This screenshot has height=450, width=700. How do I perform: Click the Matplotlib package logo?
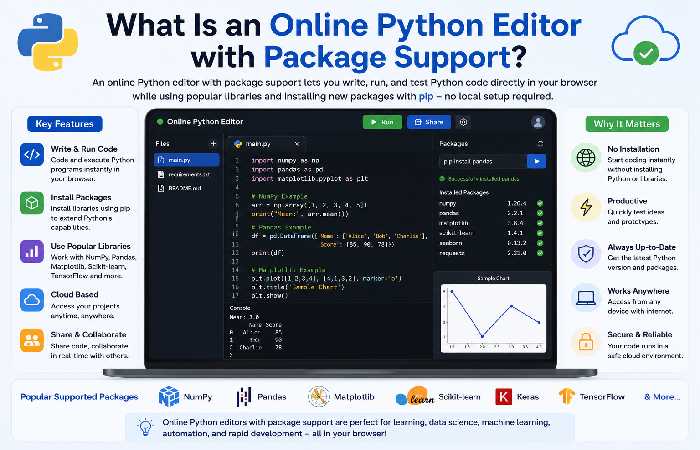319,396
